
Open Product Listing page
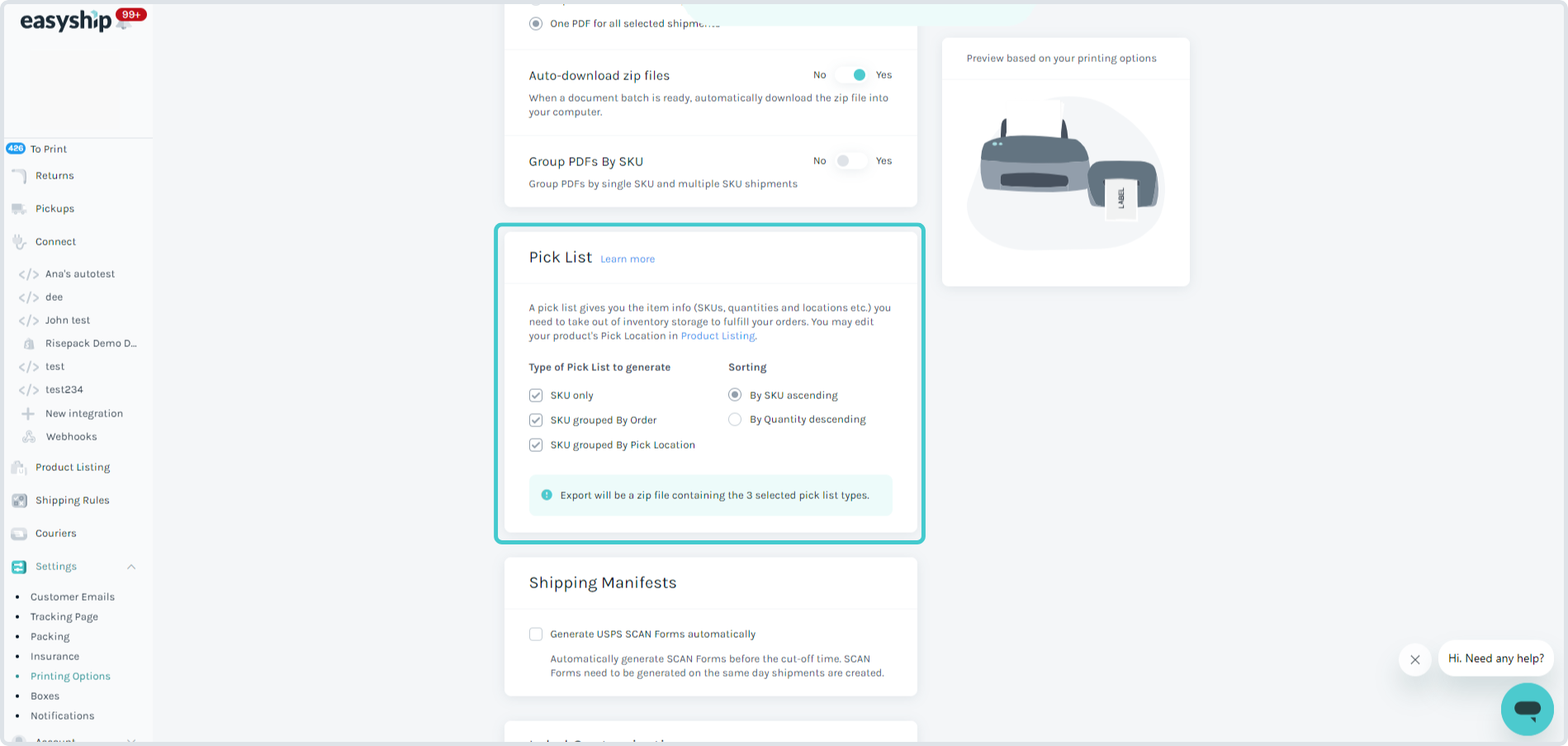click(x=73, y=468)
